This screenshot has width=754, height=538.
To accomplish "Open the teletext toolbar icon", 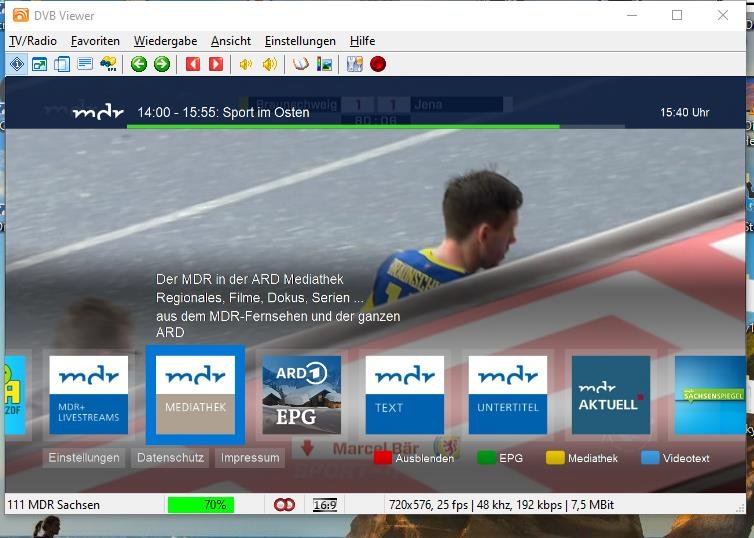I will coord(85,64).
